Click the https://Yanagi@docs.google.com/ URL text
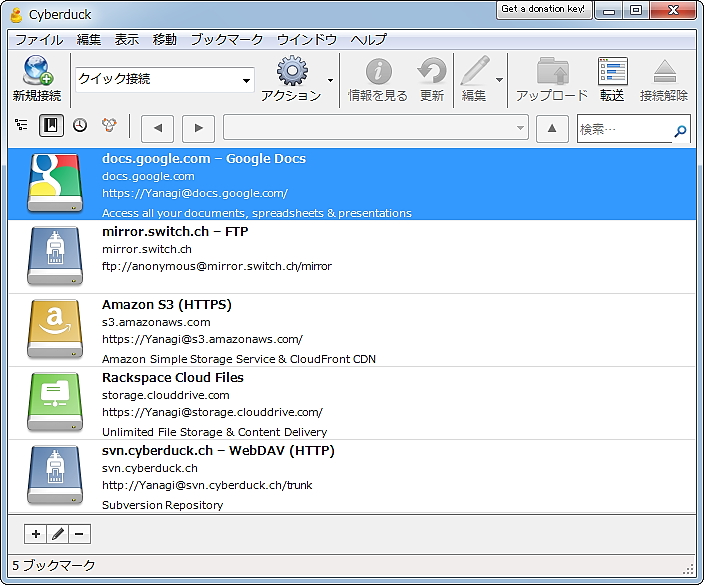The width and height of the screenshot is (704, 585). pos(195,194)
